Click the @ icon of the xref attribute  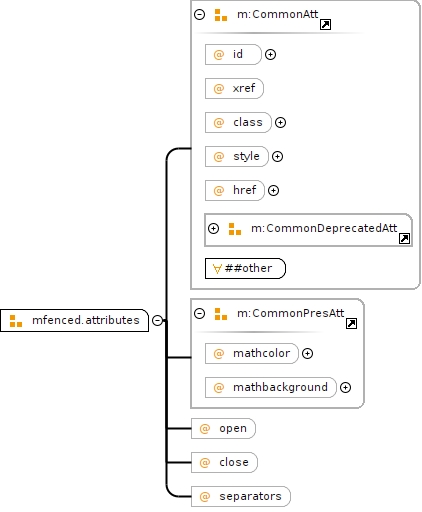click(219, 89)
